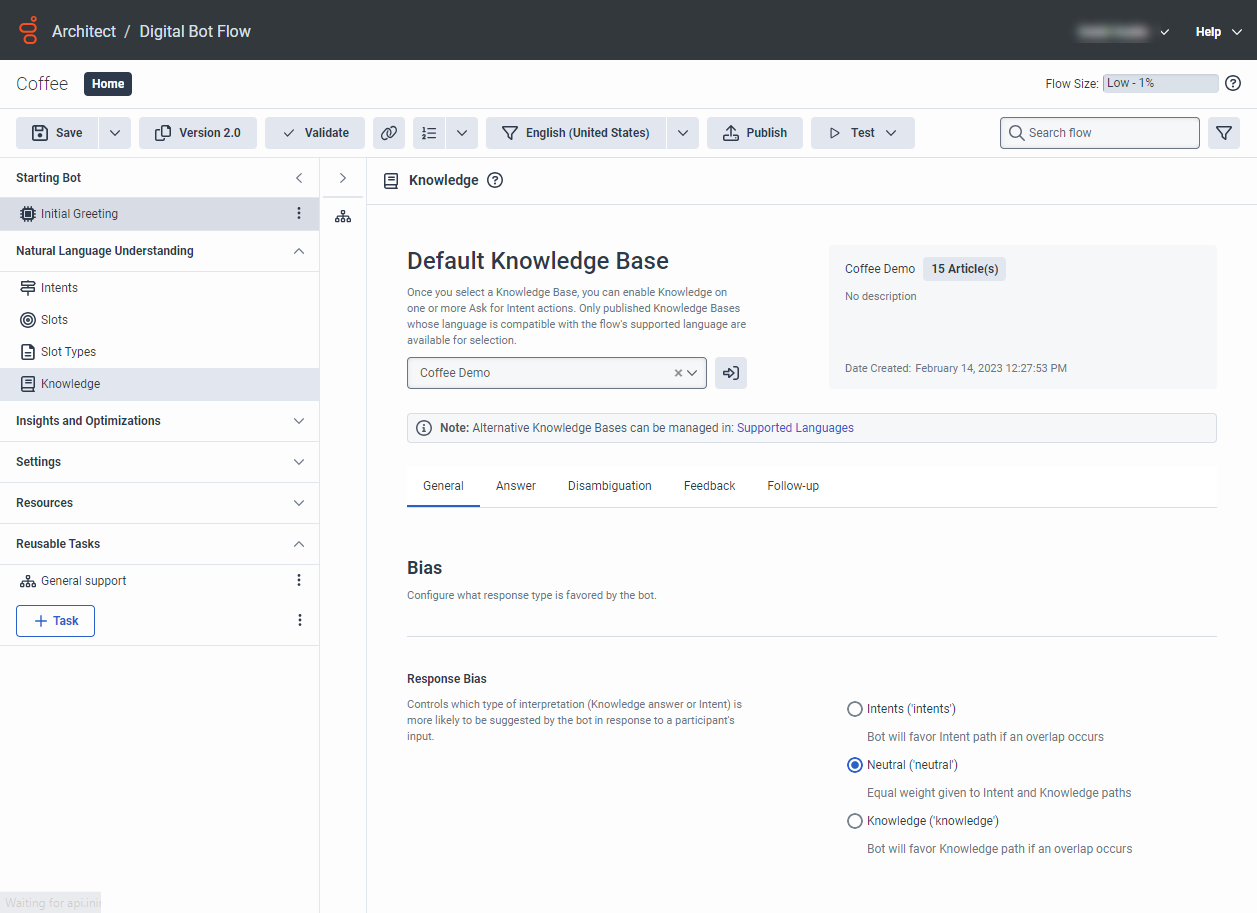Click the Genesys logo icon

(x=29, y=31)
